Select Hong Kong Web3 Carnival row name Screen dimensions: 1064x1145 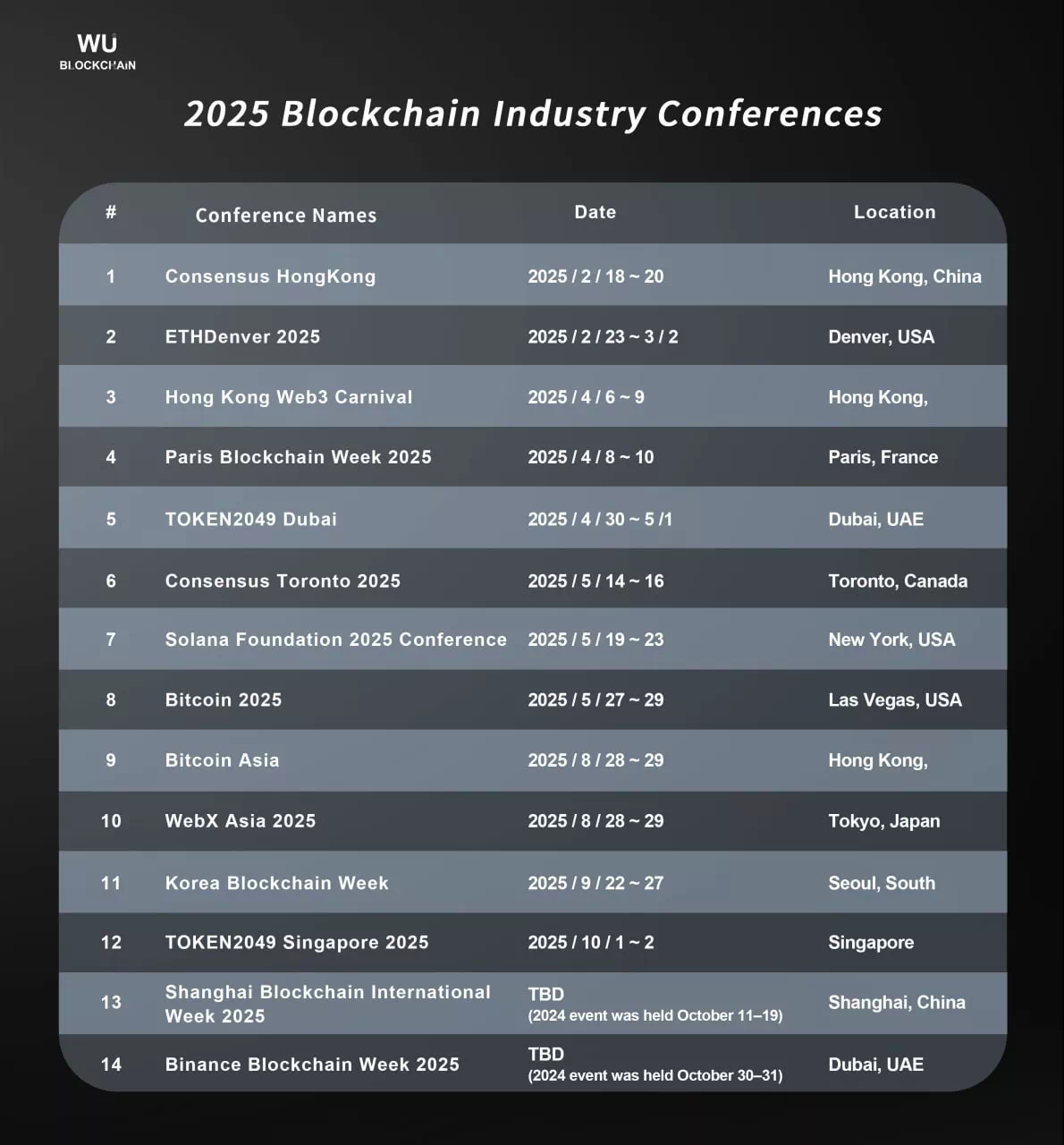289,397
